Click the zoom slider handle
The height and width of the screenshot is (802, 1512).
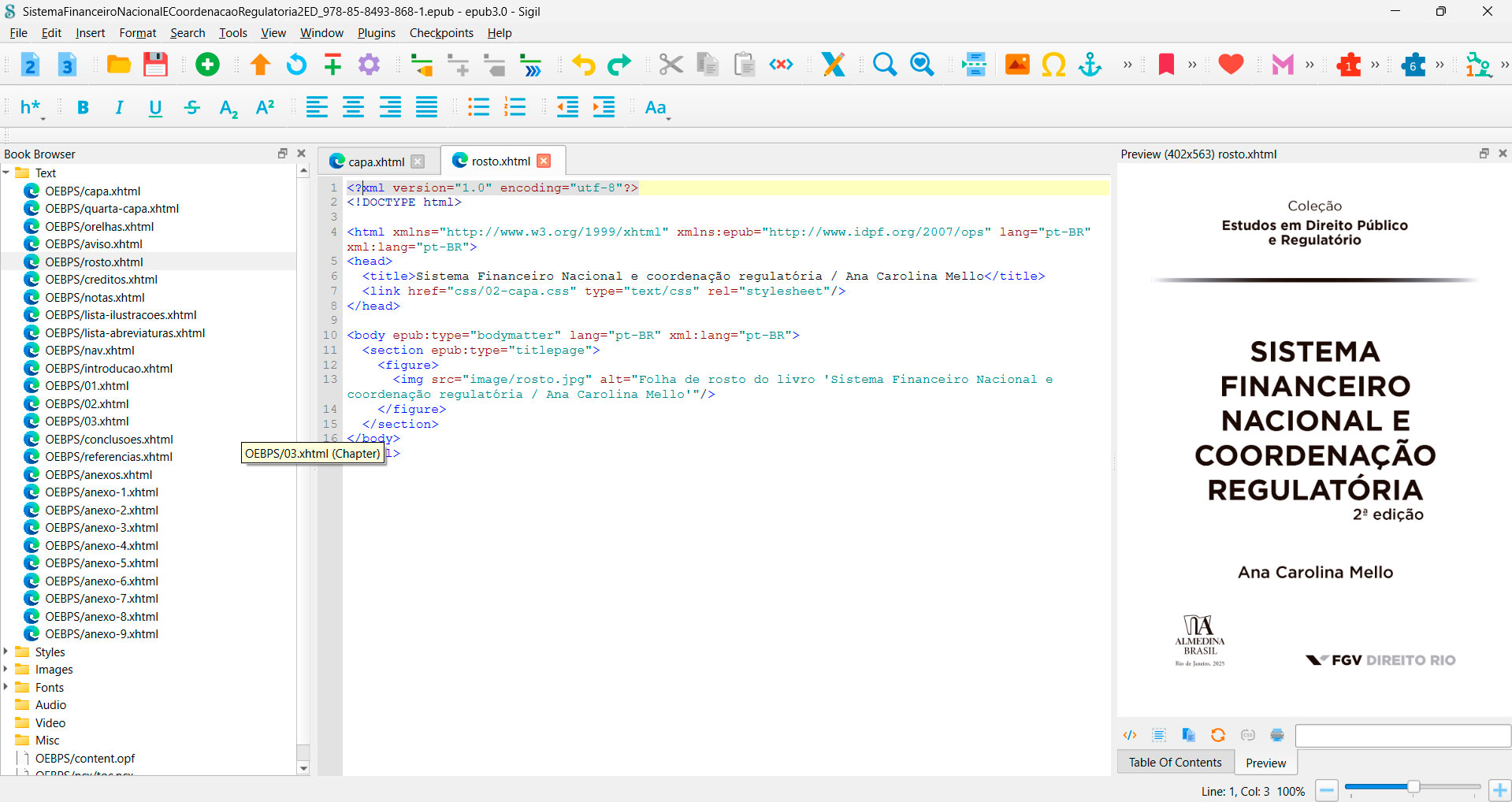(1413, 786)
